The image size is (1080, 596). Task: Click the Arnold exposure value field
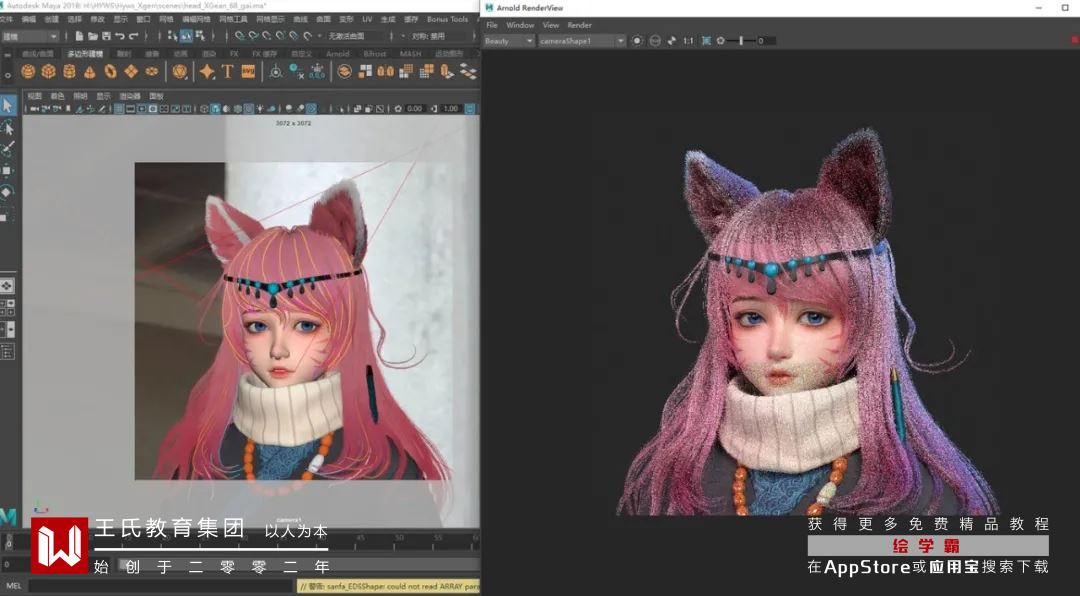(x=767, y=41)
